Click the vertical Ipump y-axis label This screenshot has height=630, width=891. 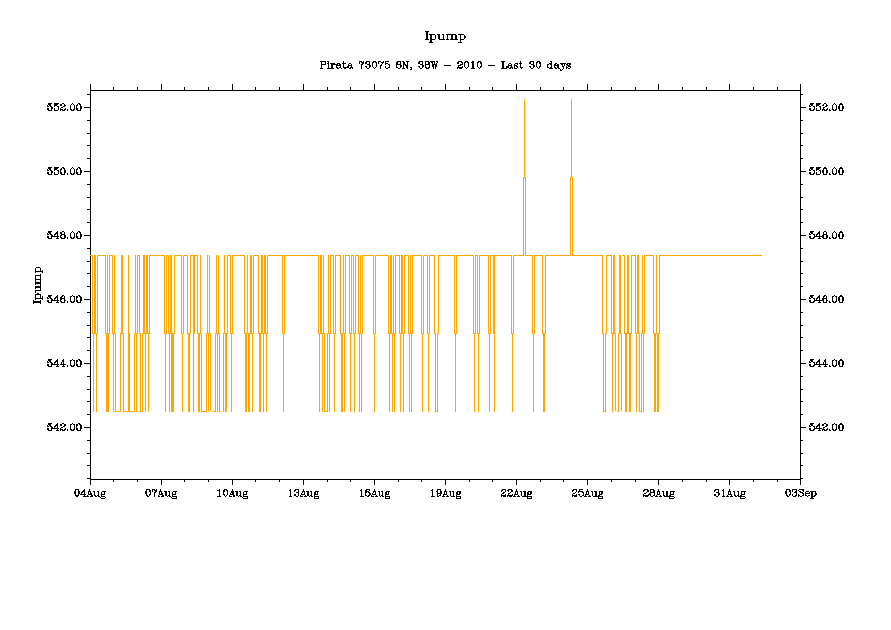(38, 284)
